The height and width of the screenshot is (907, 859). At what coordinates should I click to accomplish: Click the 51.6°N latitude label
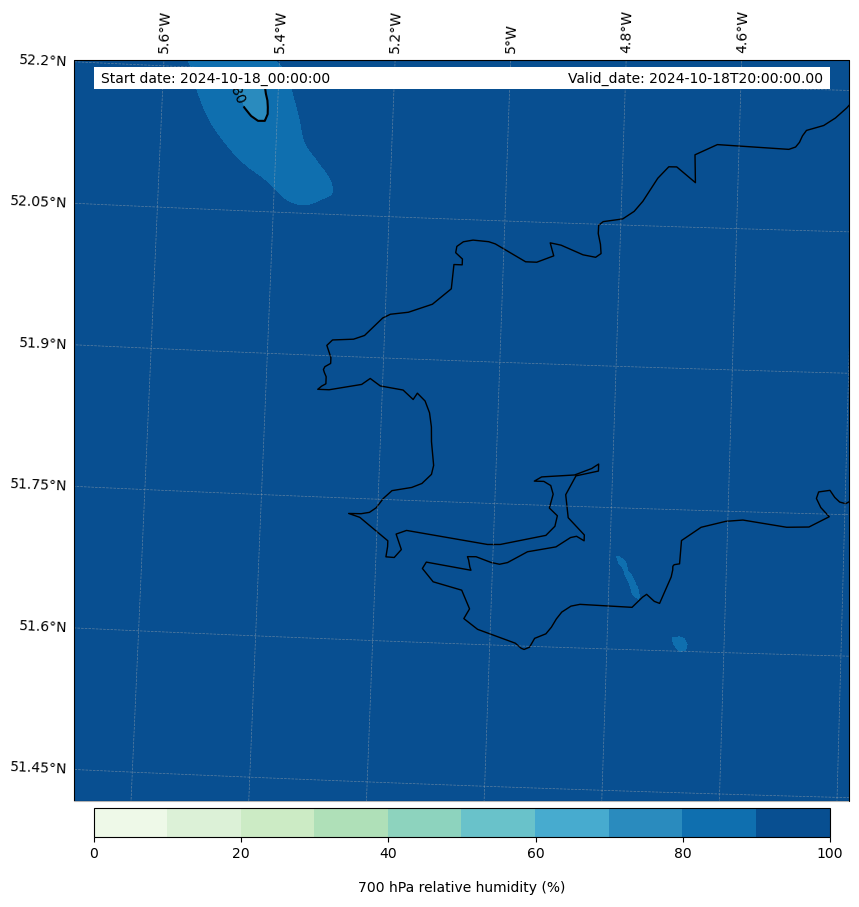click(43, 626)
